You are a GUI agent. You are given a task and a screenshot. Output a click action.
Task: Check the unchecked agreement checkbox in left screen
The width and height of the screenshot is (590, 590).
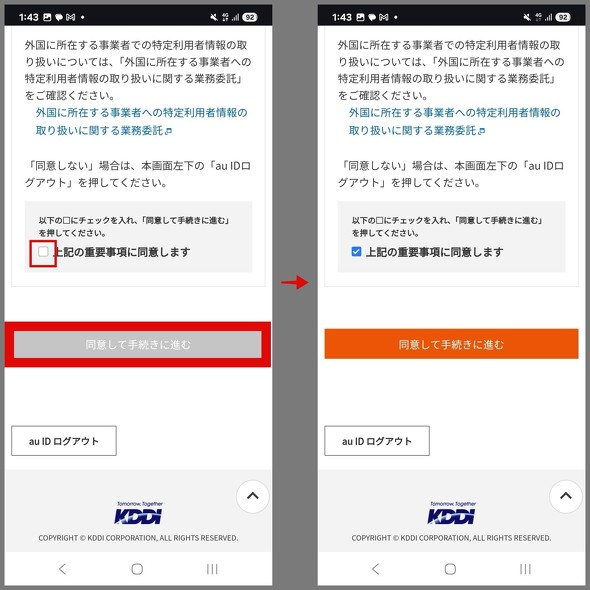click(43, 252)
